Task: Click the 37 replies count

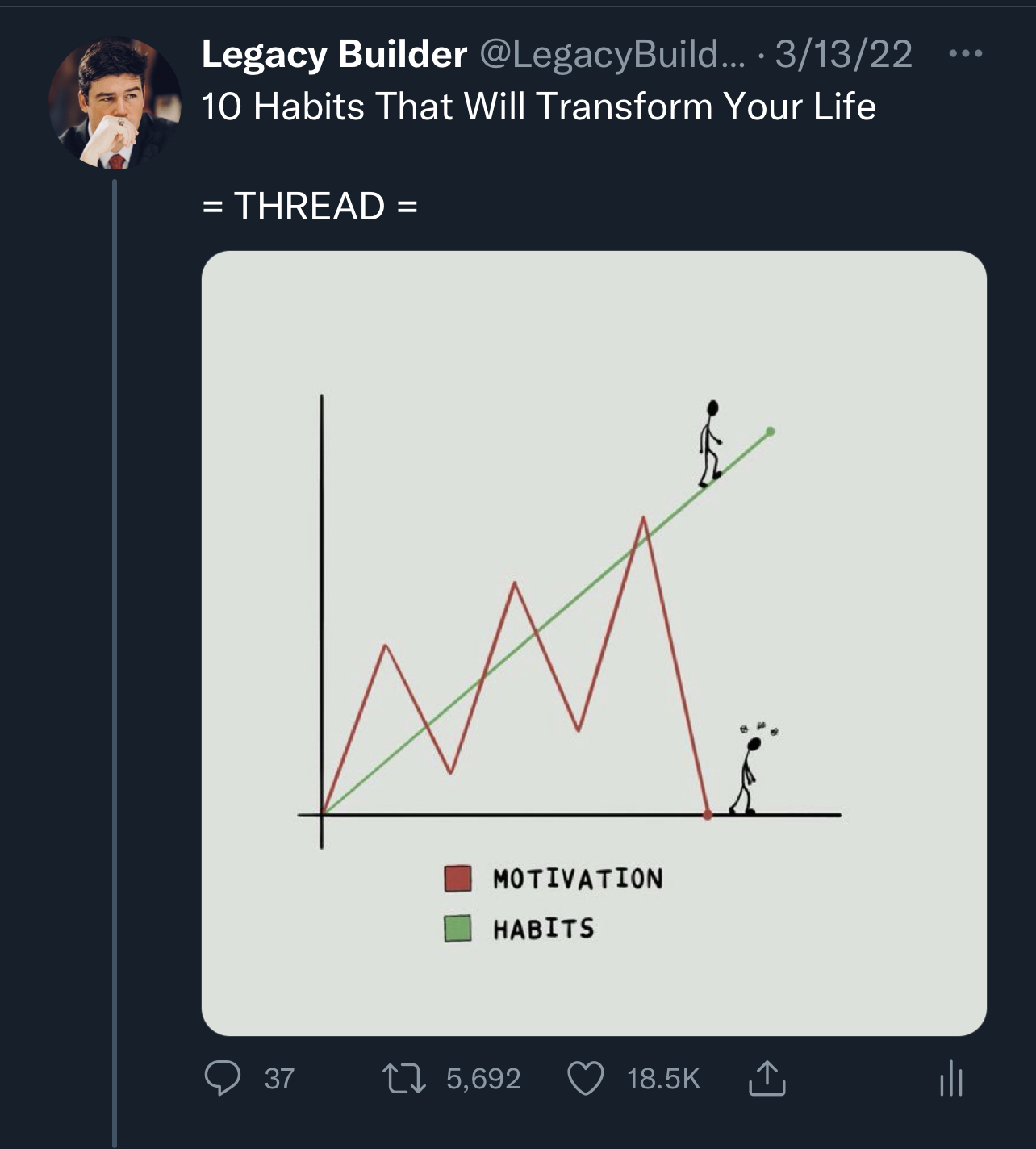Action: pyautogui.click(x=279, y=1078)
